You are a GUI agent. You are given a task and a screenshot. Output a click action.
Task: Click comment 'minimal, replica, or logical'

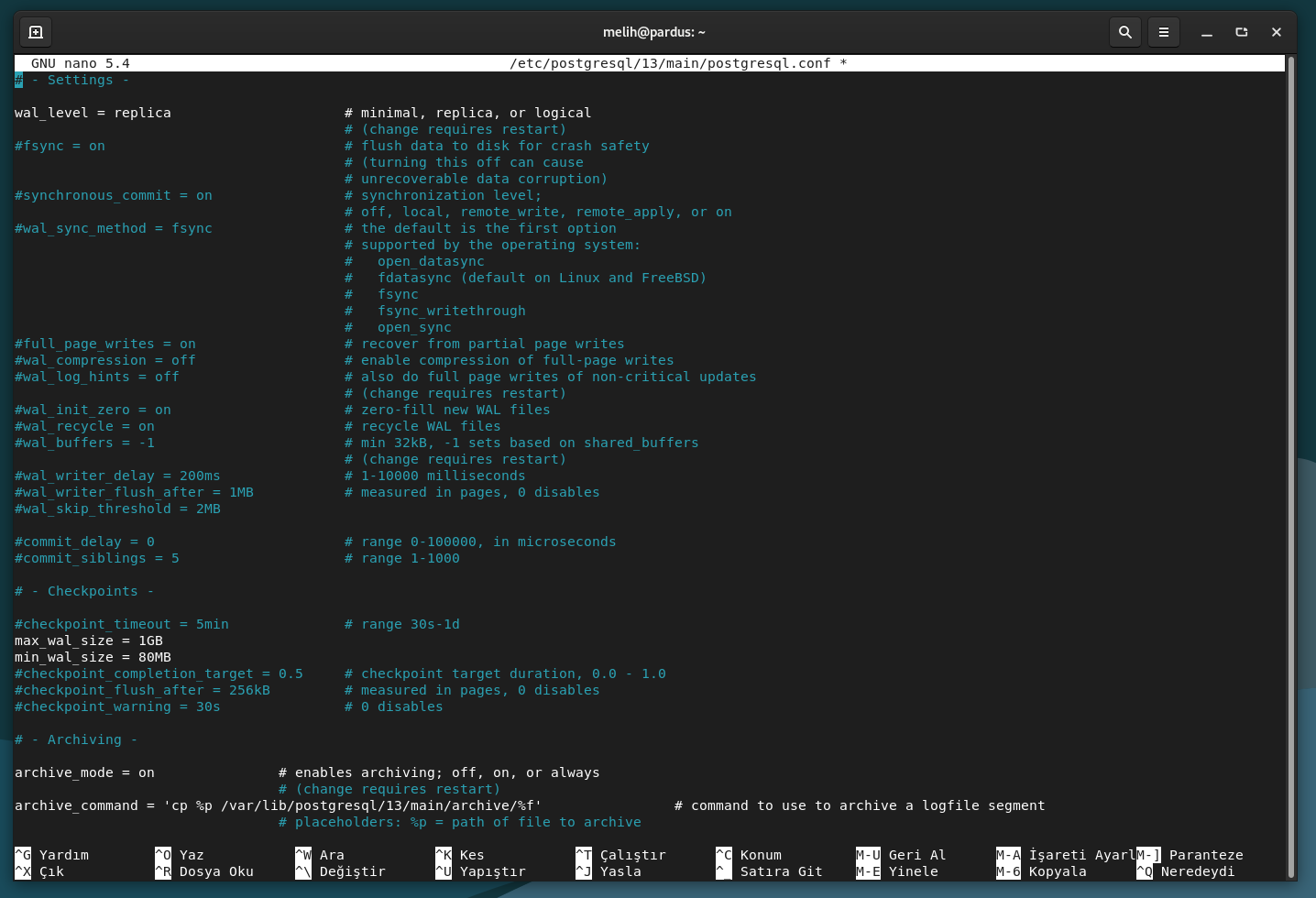pyautogui.click(x=476, y=113)
